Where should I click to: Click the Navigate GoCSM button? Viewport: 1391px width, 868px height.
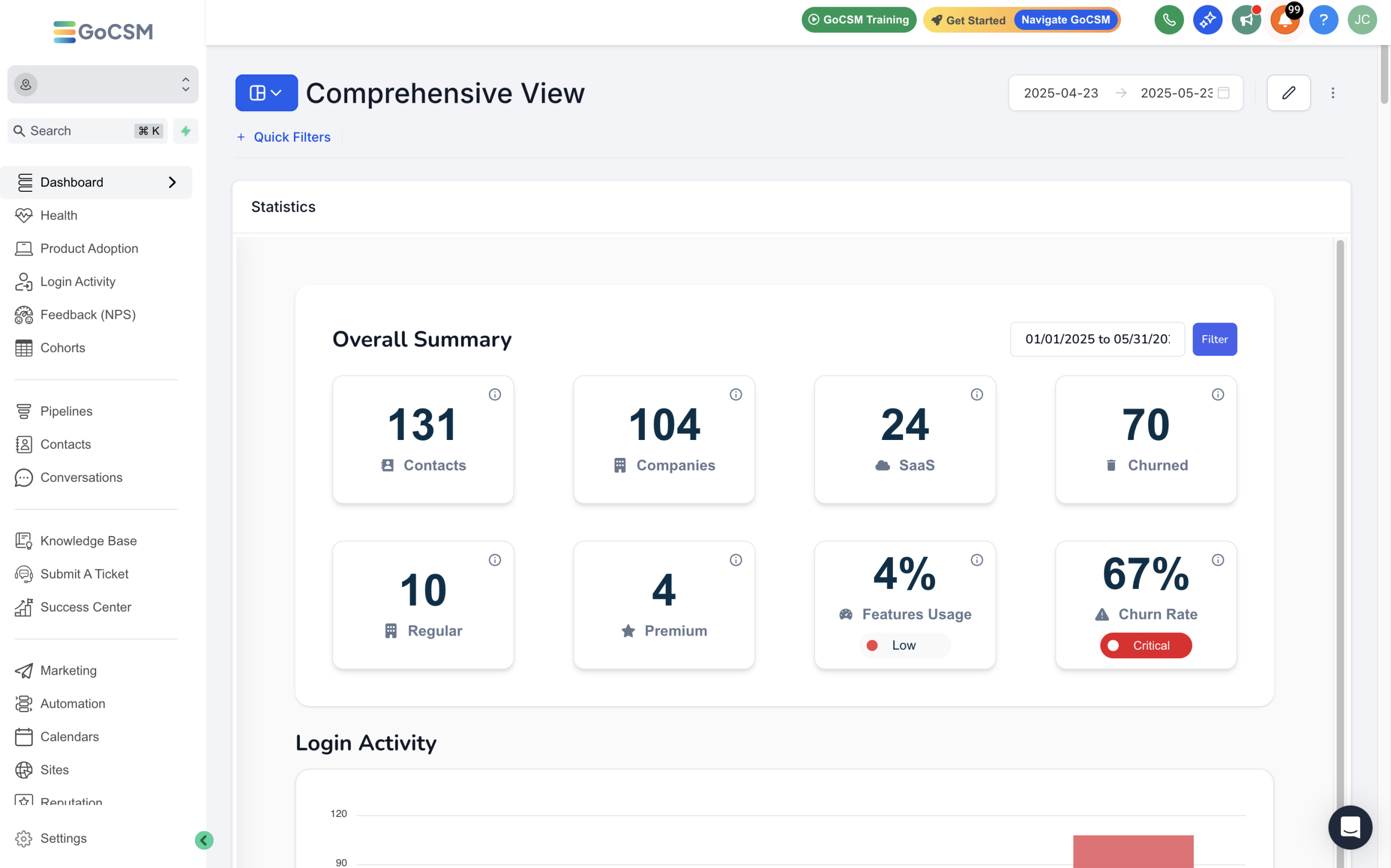pos(1066,20)
